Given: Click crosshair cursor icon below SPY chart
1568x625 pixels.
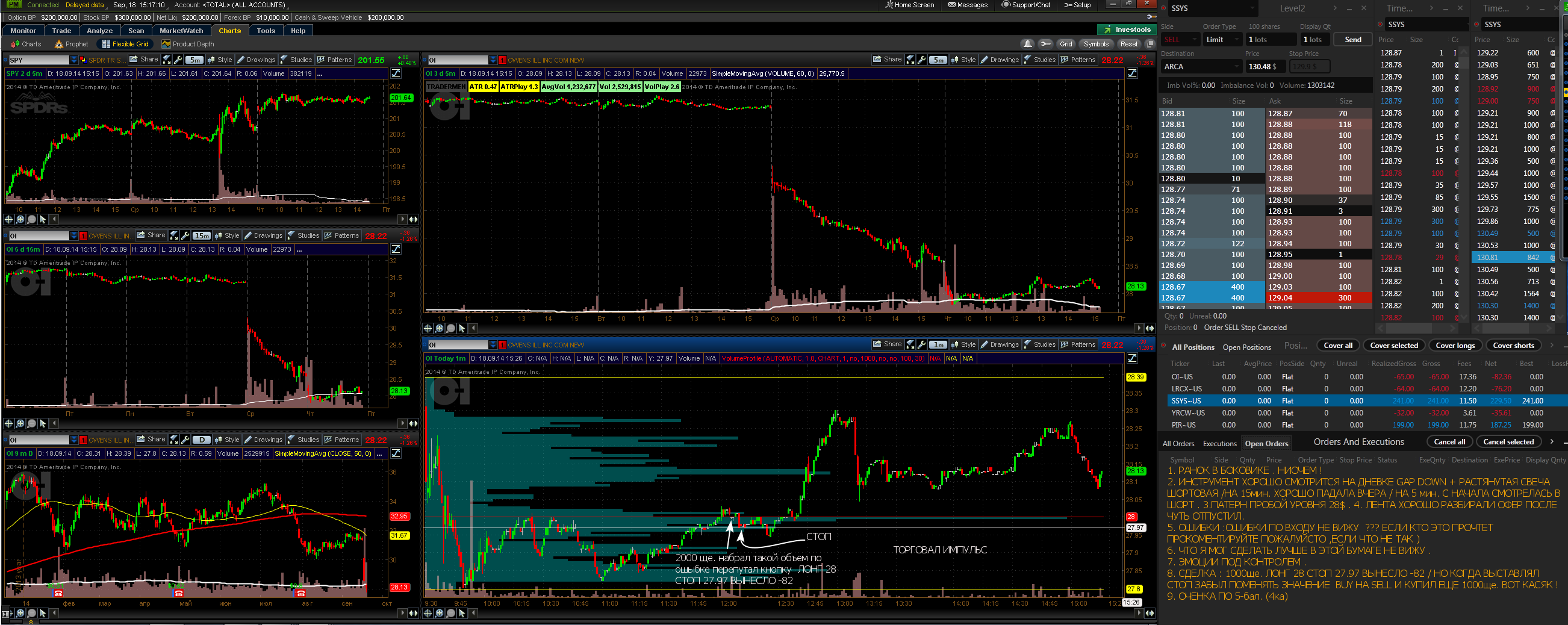Looking at the screenshot, I should click(x=8, y=219).
